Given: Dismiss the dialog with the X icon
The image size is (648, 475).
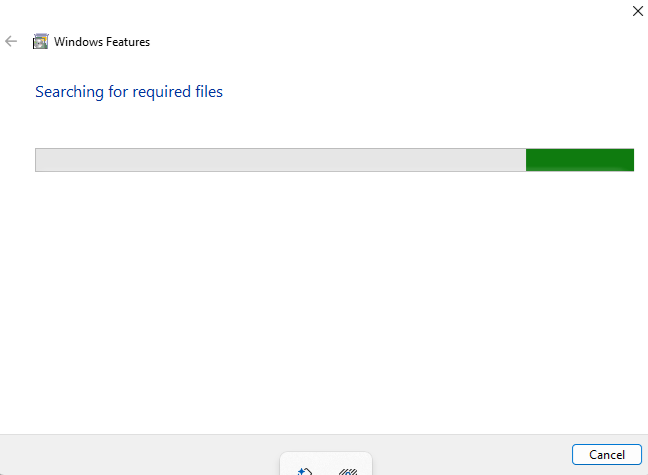Looking at the screenshot, I should click(x=638, y=11).
